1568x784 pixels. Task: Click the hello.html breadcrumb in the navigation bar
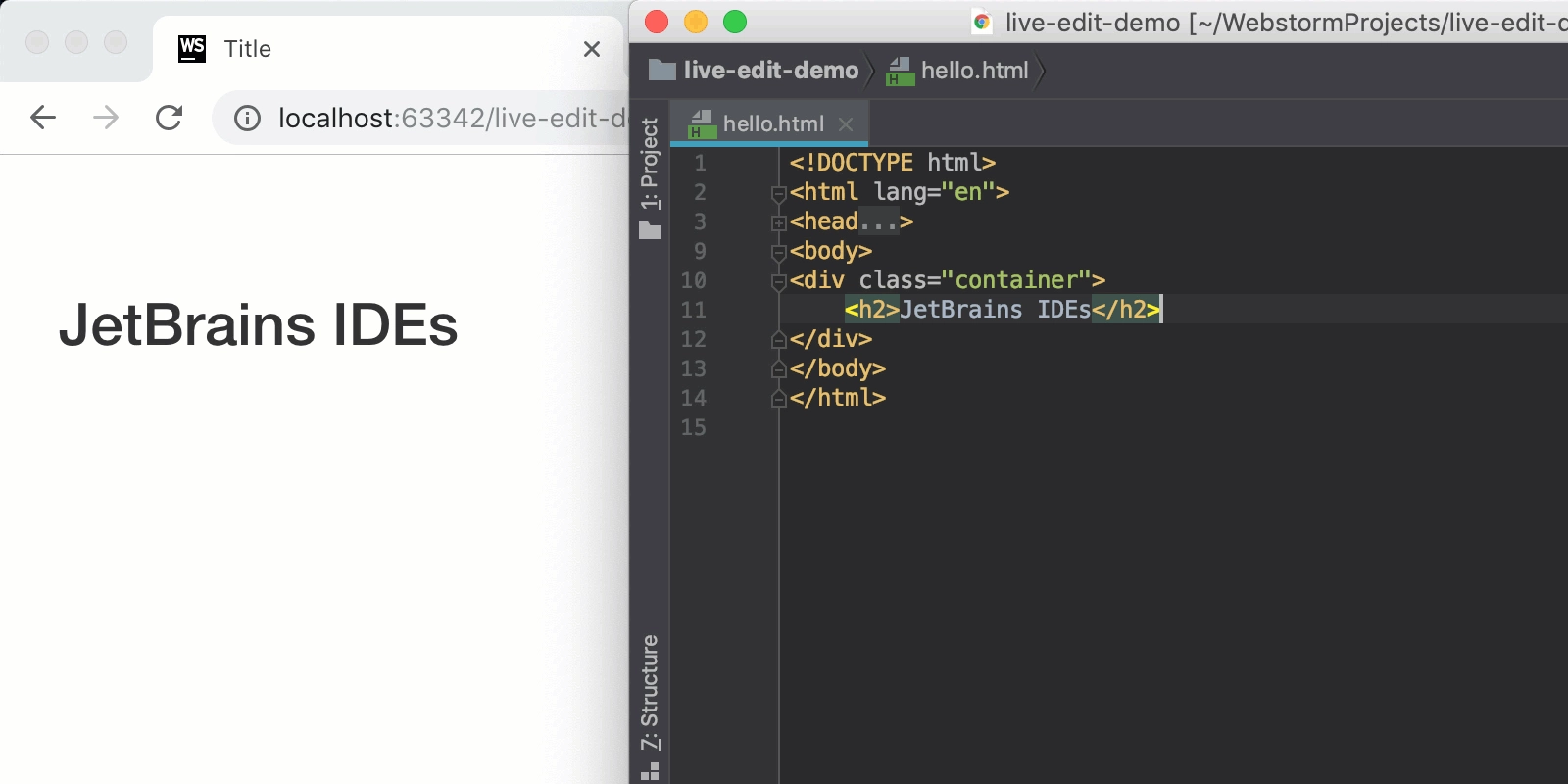(x=957, y=71)
